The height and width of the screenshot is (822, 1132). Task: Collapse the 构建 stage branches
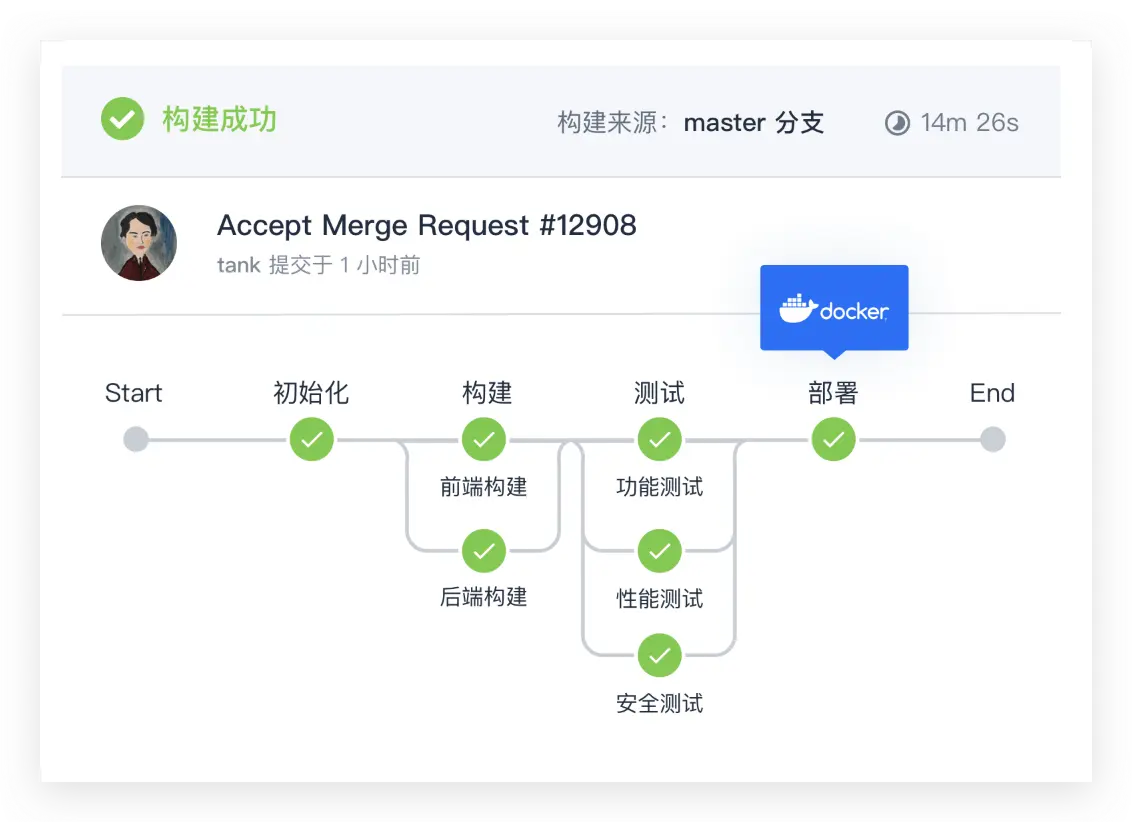point(485,393)
